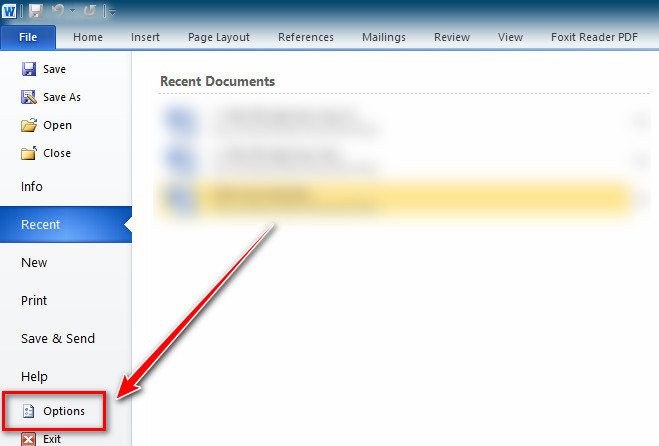Switch to the Insert tab
This screenshot has width=659, height=446.
point(145,37)
